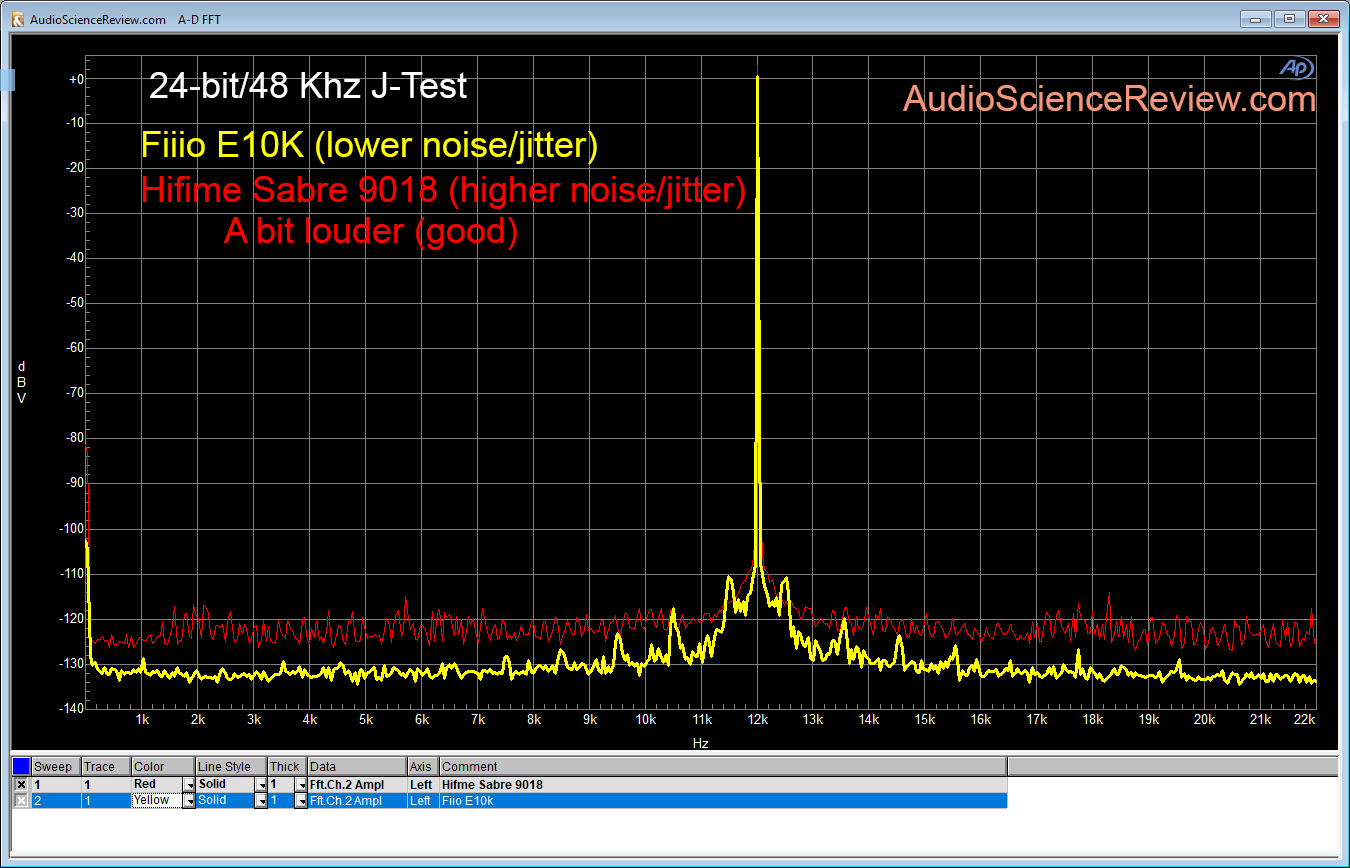Image resolution: width=1350 pixels, height=868 pixels.
Task: Click the Comment column header
Action: pyautogui.click(x=723, y=767)
